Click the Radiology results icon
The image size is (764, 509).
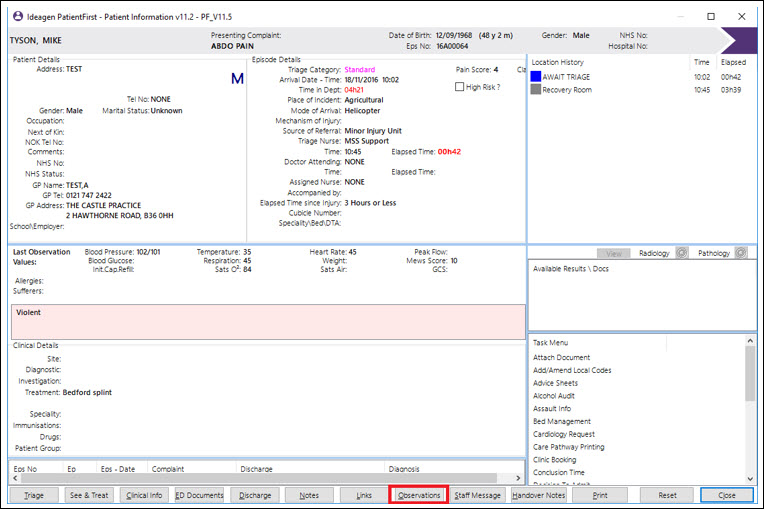pos(682,253)
